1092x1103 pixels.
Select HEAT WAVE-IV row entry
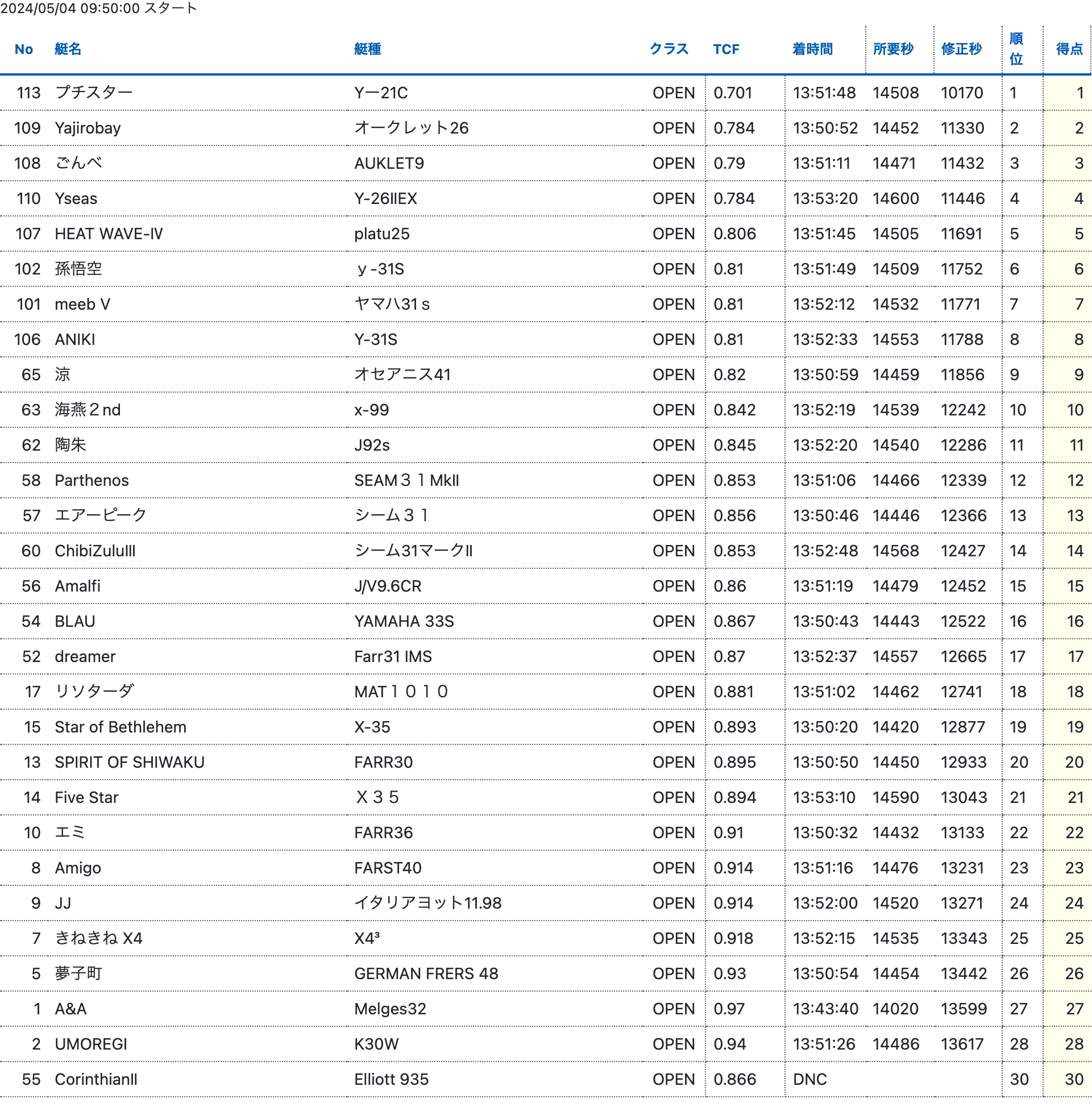(109, 234)
